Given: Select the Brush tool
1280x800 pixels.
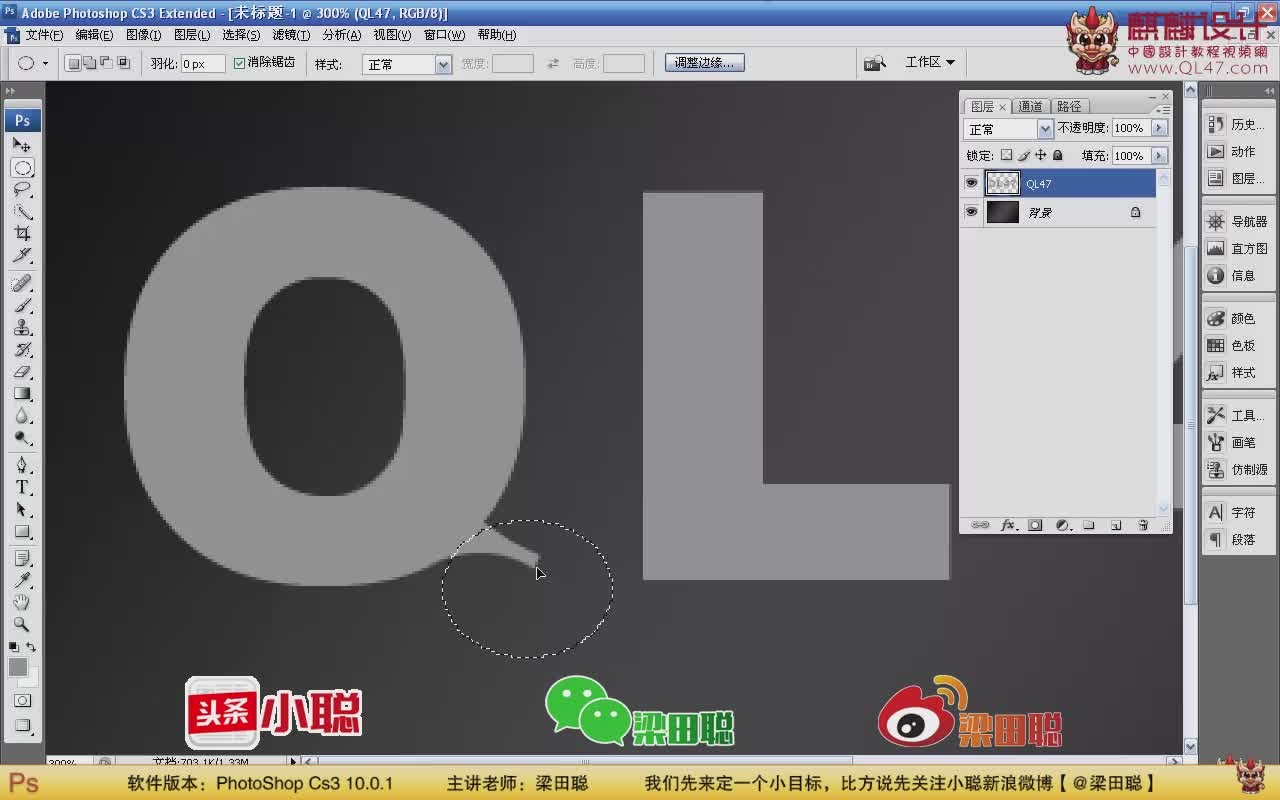Looking at the screenshot, I should pos(22,306).
